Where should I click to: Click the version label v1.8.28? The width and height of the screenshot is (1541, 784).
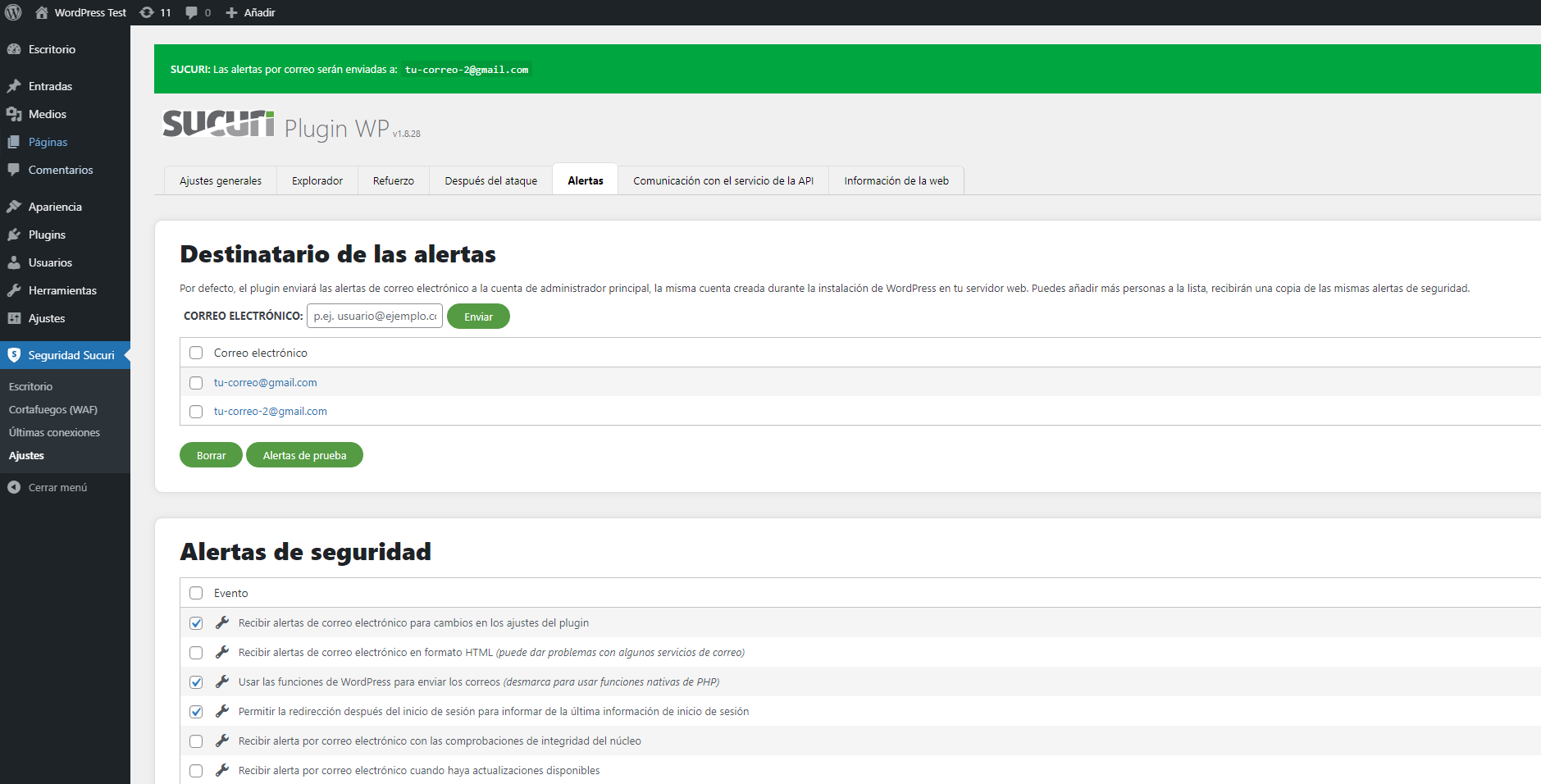pos(406,134)
